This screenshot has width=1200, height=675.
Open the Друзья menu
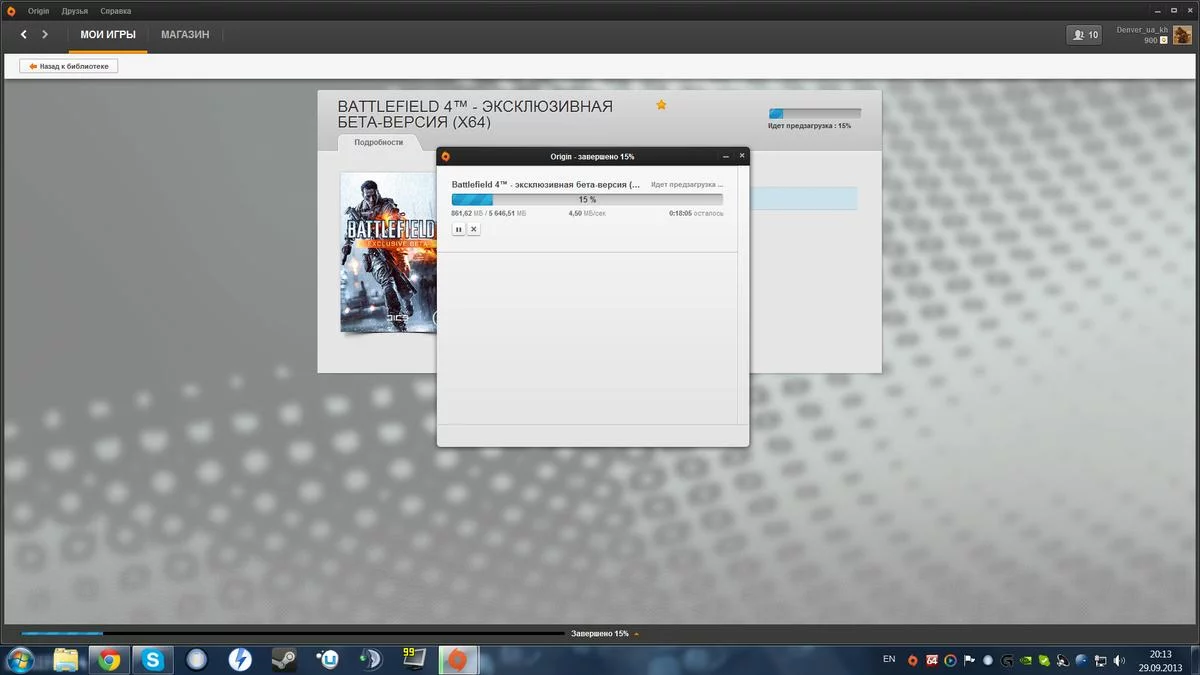(74, 11)
